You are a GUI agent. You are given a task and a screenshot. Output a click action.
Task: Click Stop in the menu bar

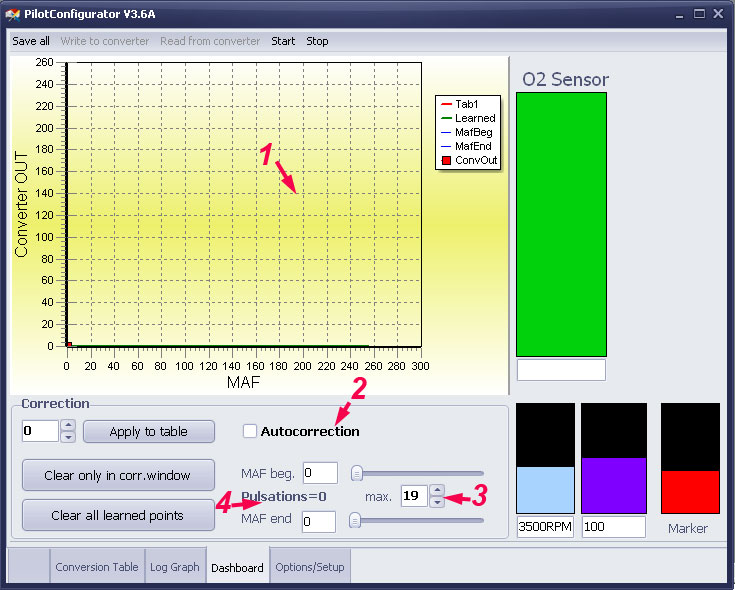[x=317, y=41]
